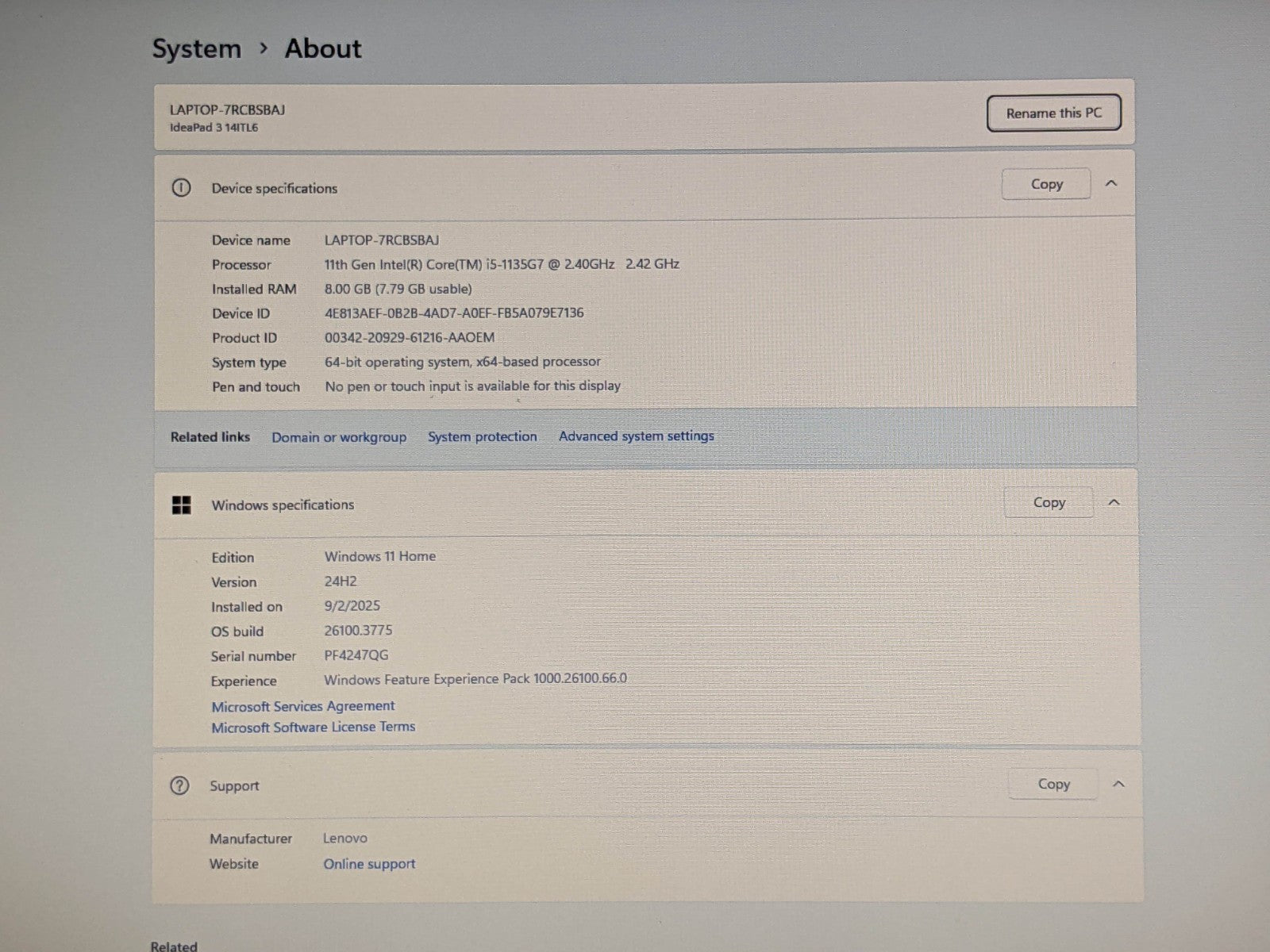Go back to the System breadcrumb
1270x952 pixels.
point(196,49)
